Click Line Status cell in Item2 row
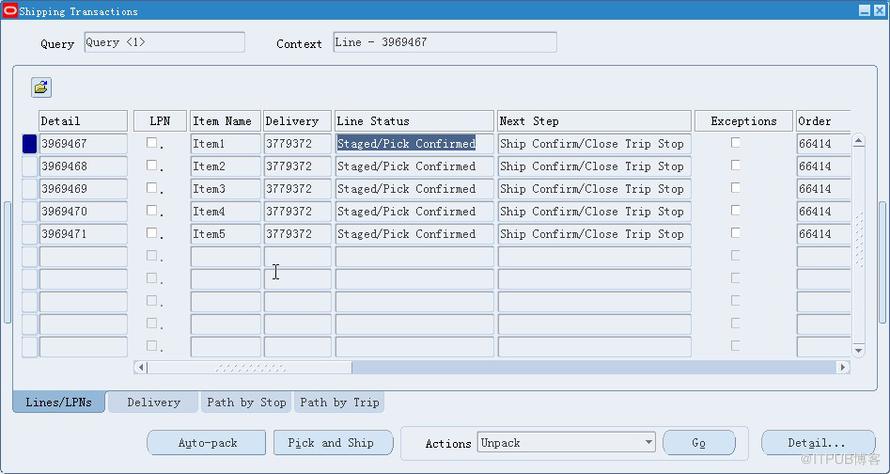The height and width of the screenshot is (474, 890). pyautogui.click(x=414, y=166)
